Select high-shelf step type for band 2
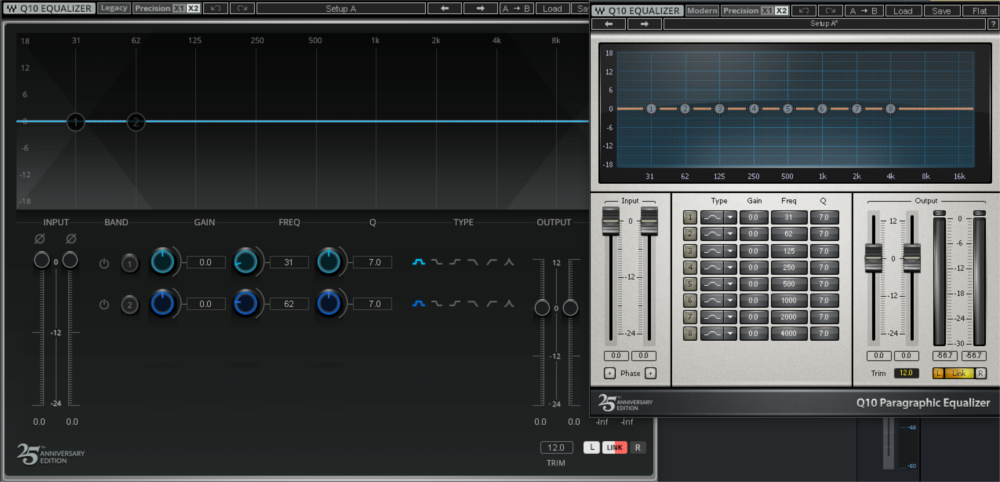 (x=455, y=303)
